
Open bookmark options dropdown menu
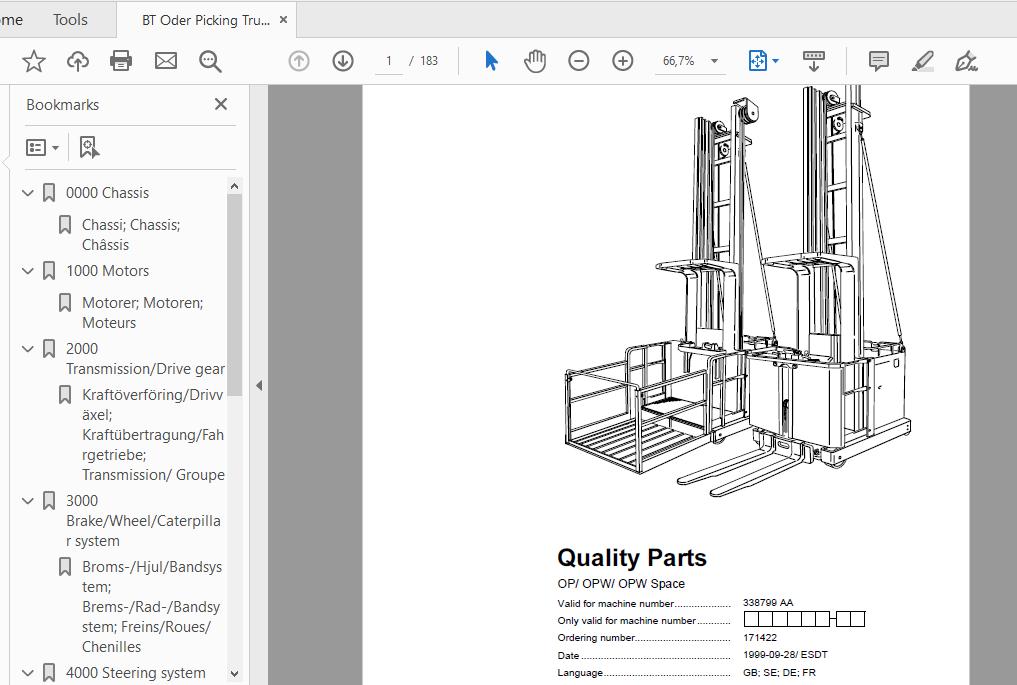pyautogui.click(x=42, y=148)
